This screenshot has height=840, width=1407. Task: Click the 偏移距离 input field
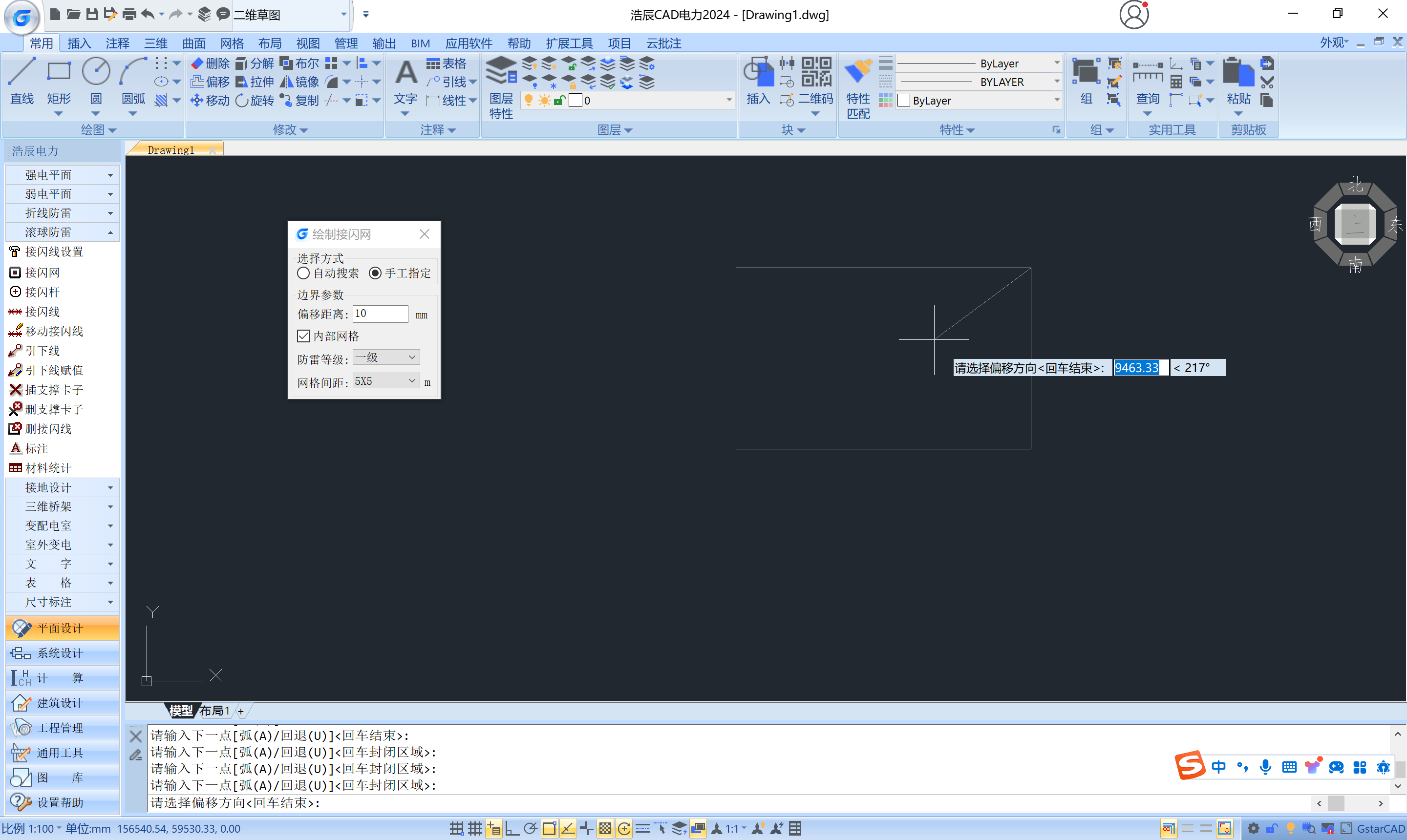(380, 314)
